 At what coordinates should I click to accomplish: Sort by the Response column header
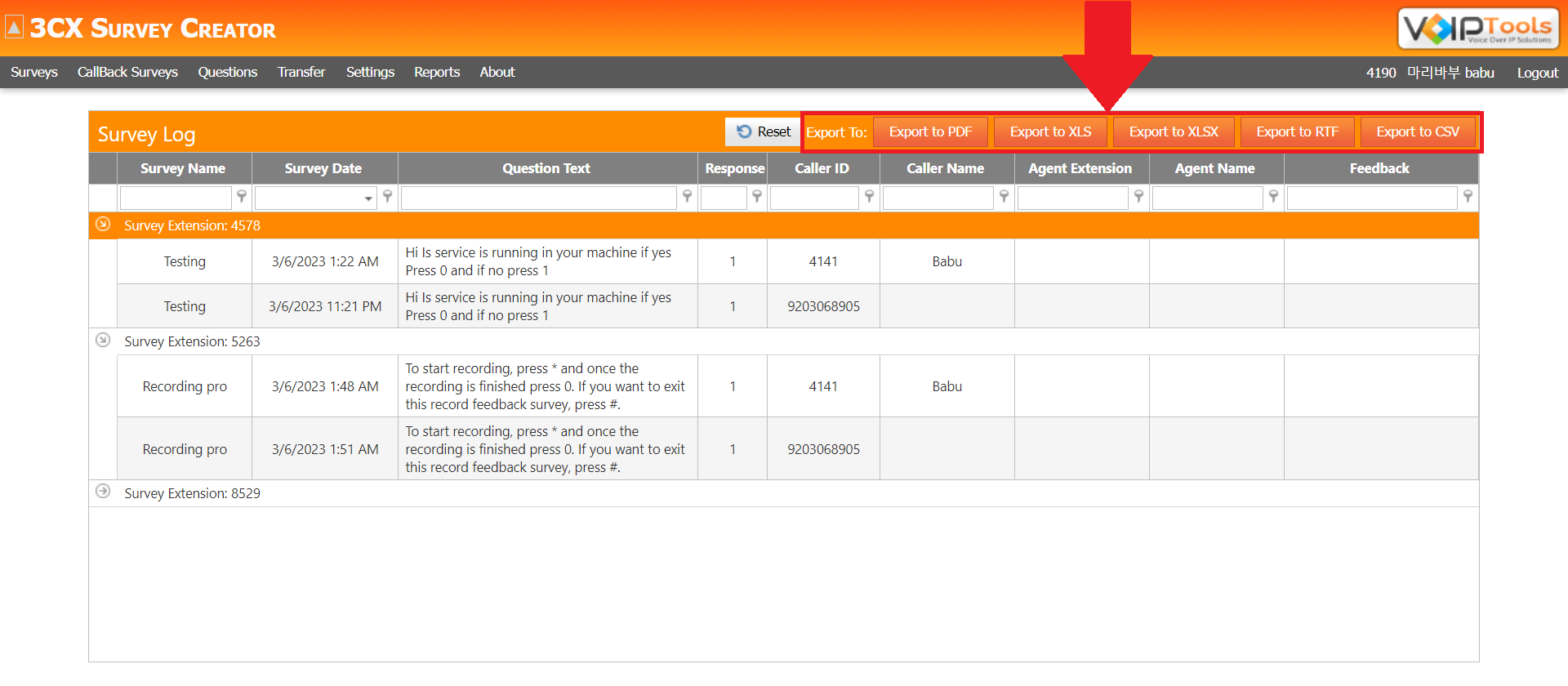point(733,168)
